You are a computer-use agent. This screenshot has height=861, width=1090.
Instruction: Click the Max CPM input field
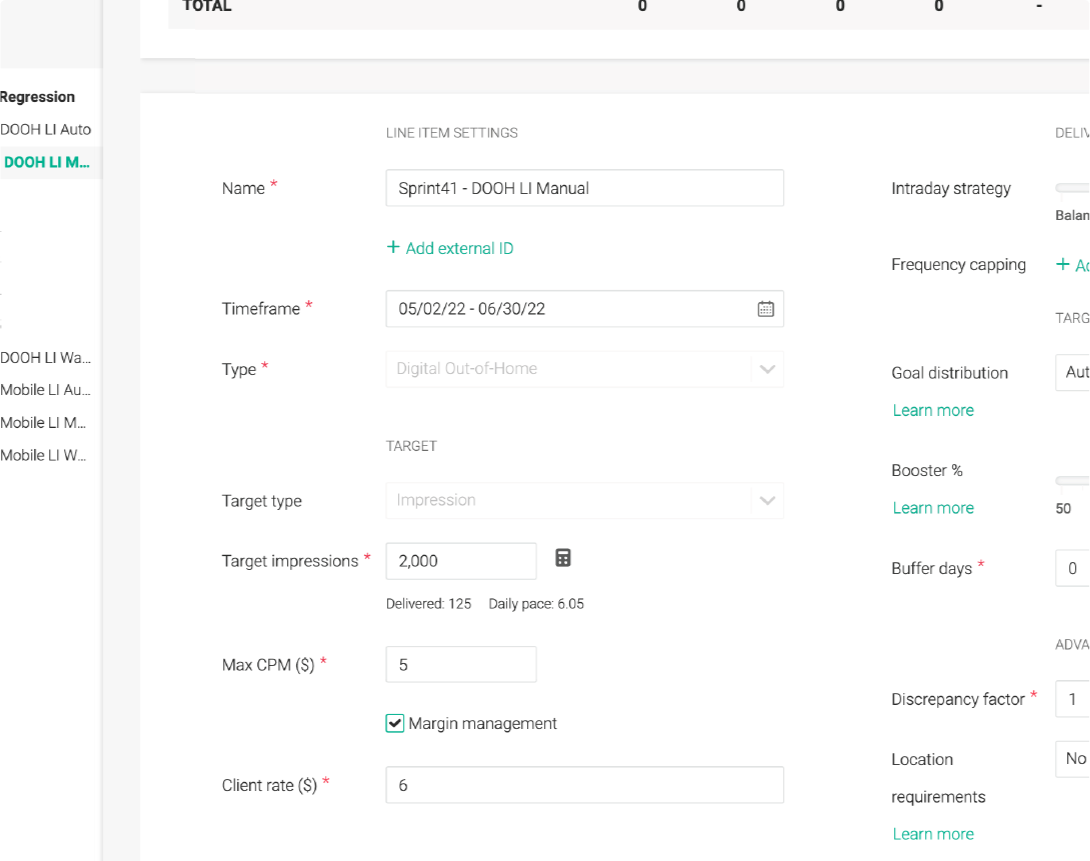click(461, 664)
